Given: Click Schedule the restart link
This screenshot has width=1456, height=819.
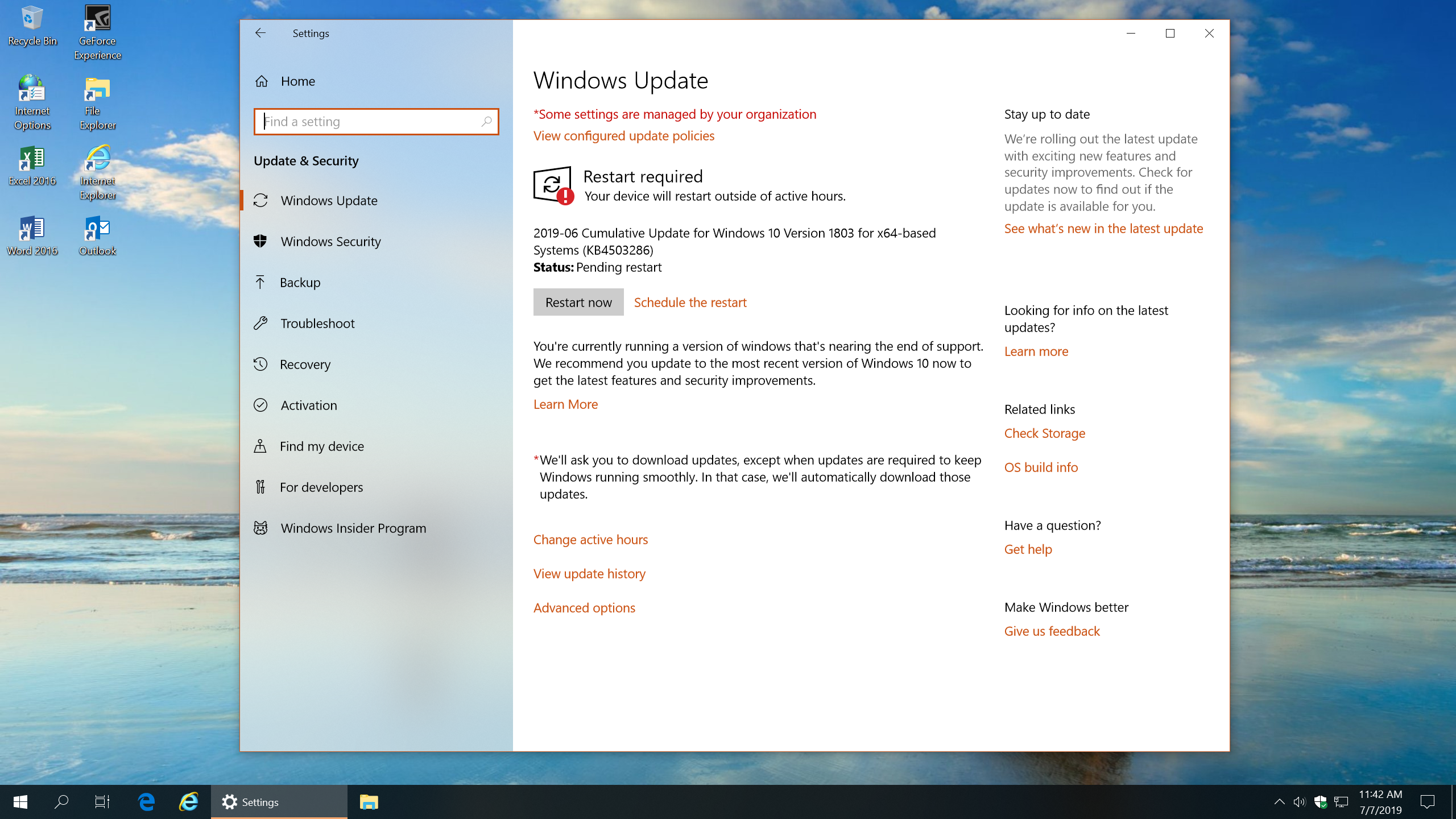Looking at the screenshot, I should pos(690,303).
